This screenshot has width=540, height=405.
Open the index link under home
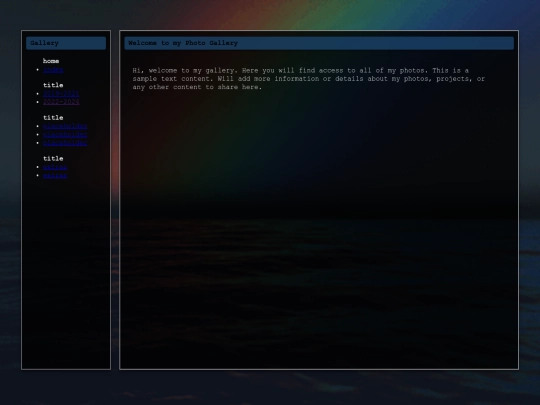[x=53, y=70]
